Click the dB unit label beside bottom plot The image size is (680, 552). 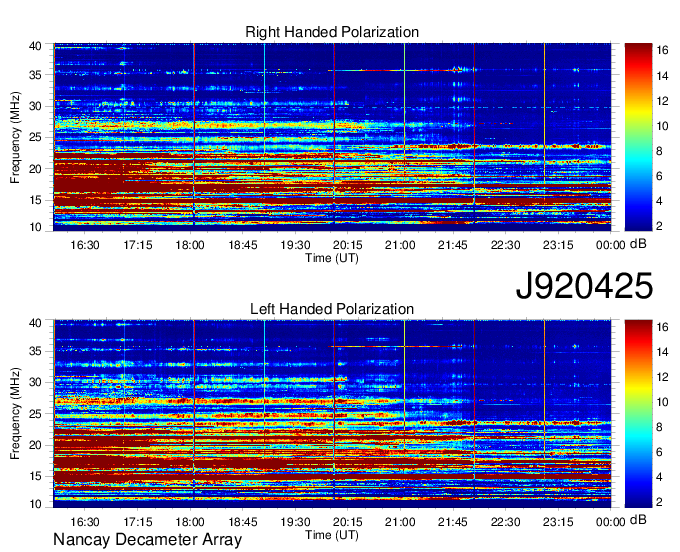point(638,519)
